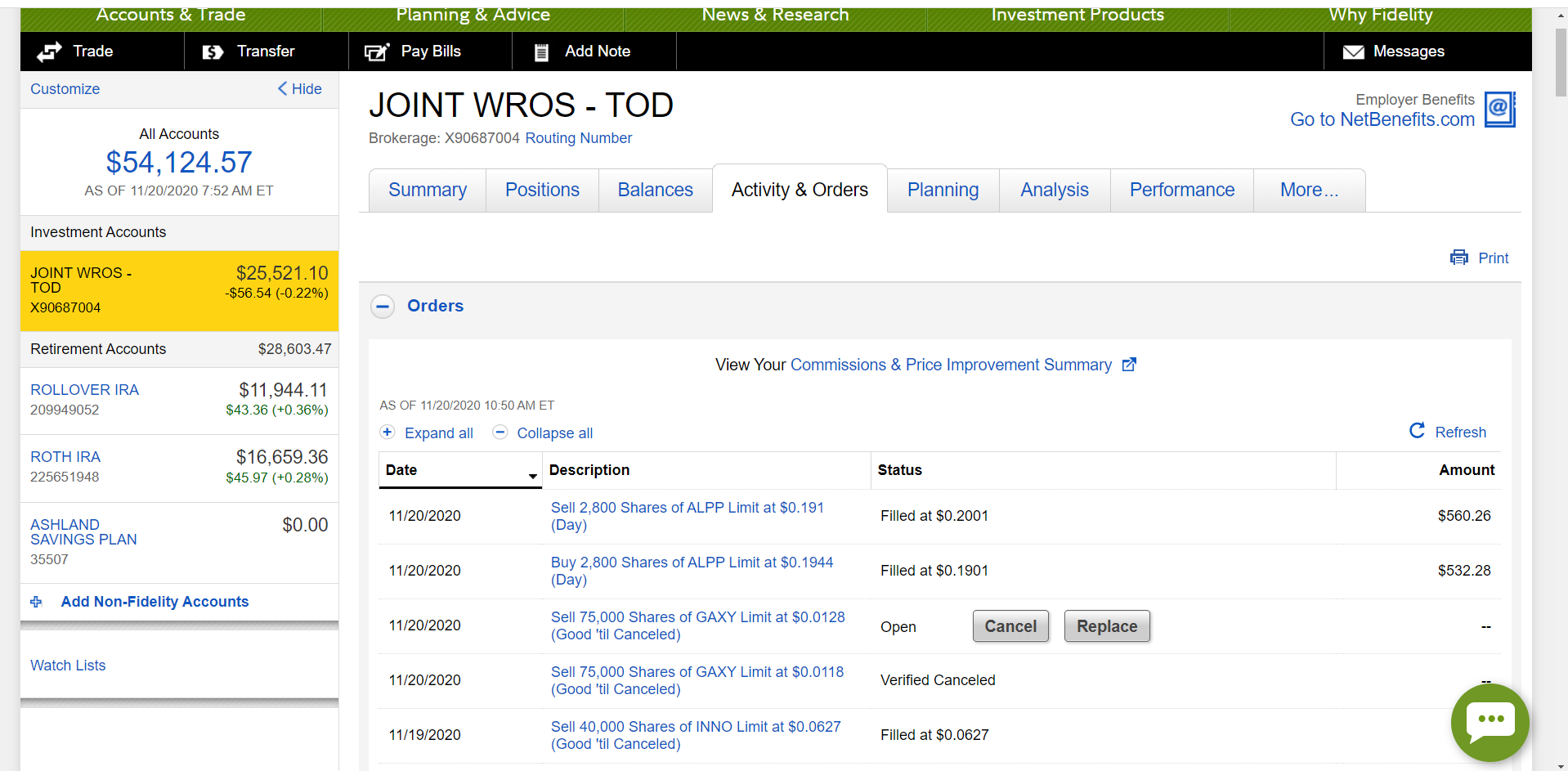This screenshot has width=1568, height=771.
Task: Open News & Research menu
Action: tap(776, 16)
